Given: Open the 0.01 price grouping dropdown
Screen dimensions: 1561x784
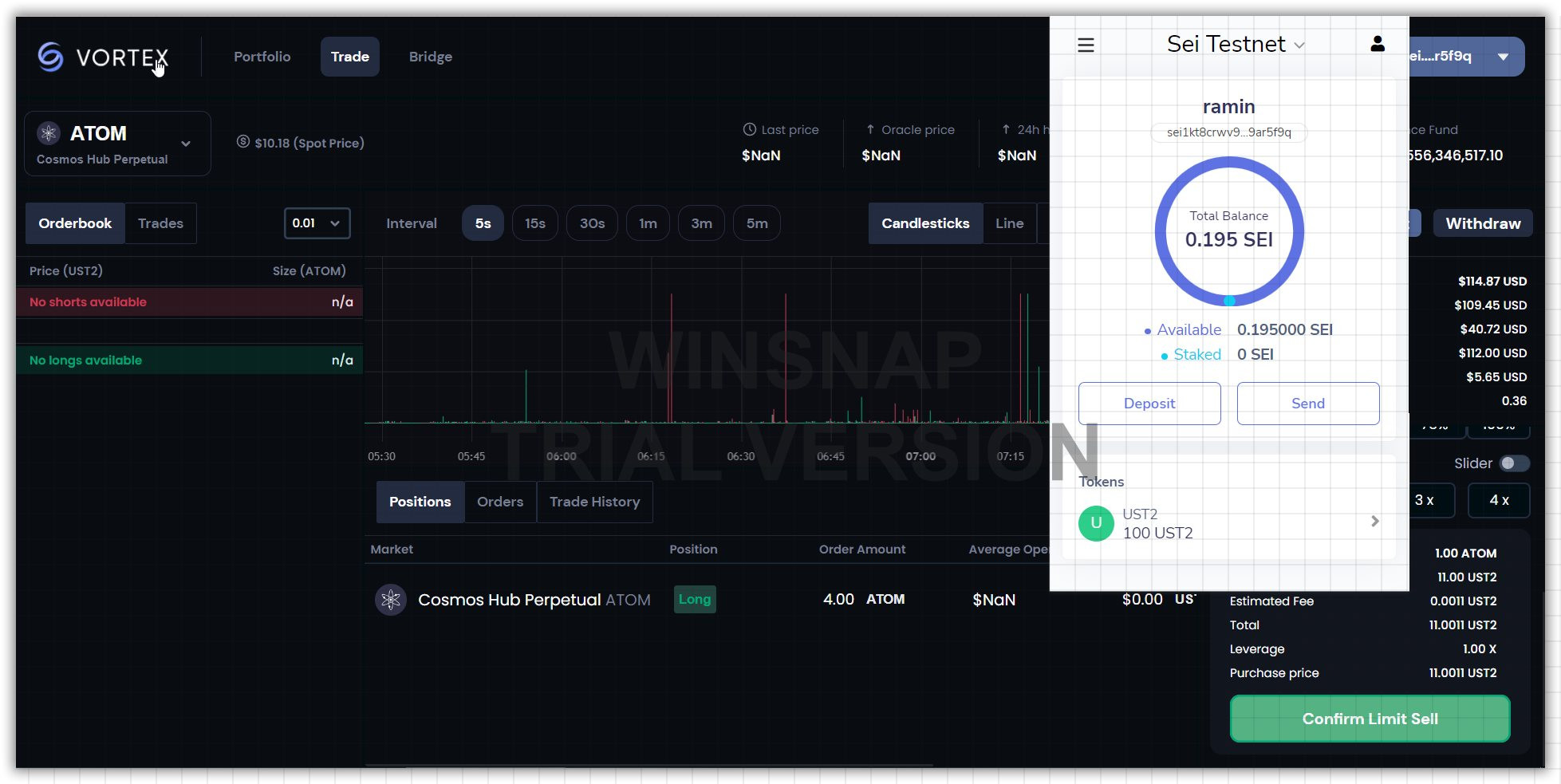Looking at the screenshot, I should (x=317, y=223).
